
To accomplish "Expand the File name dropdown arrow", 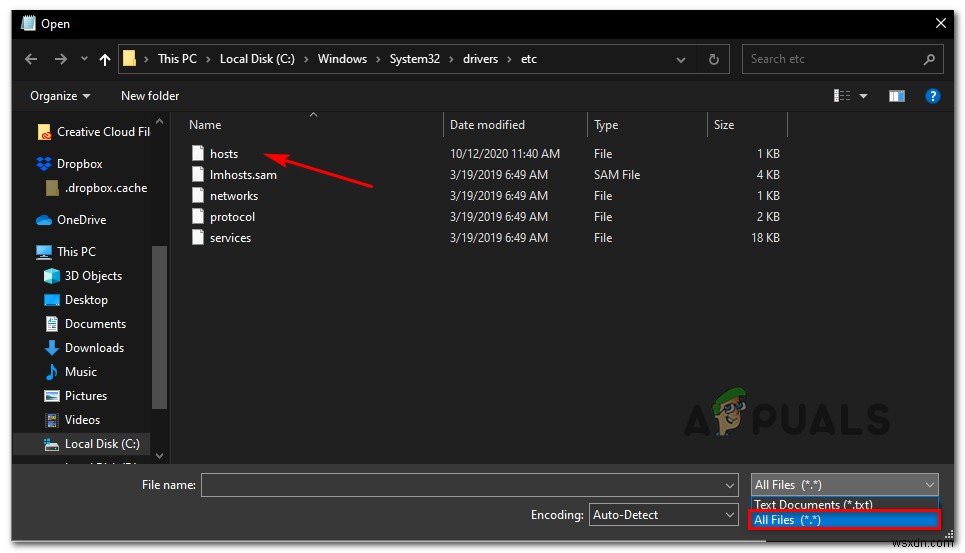I will 730,485.
